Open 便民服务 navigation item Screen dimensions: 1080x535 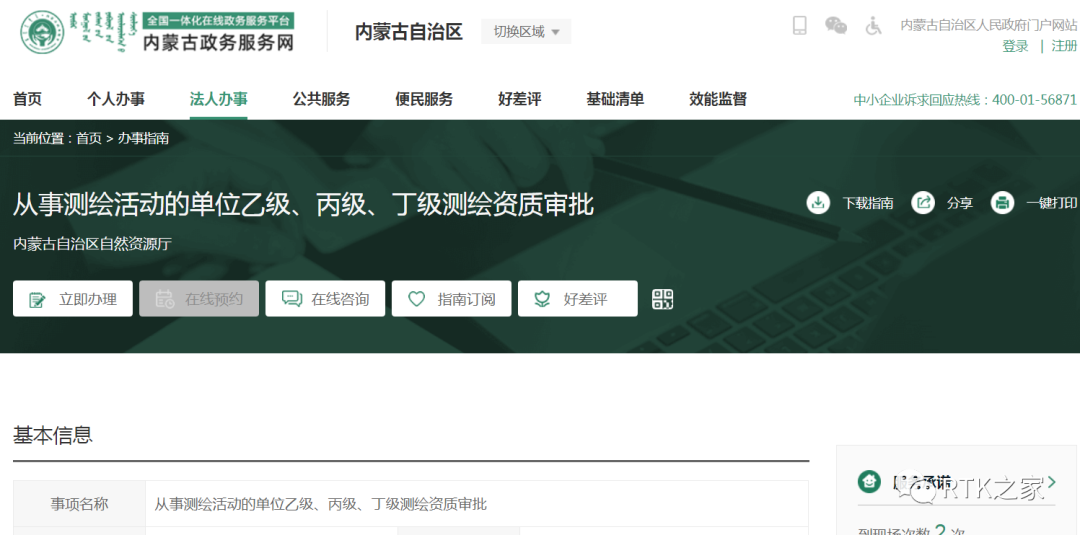click(x=424, y=99)
